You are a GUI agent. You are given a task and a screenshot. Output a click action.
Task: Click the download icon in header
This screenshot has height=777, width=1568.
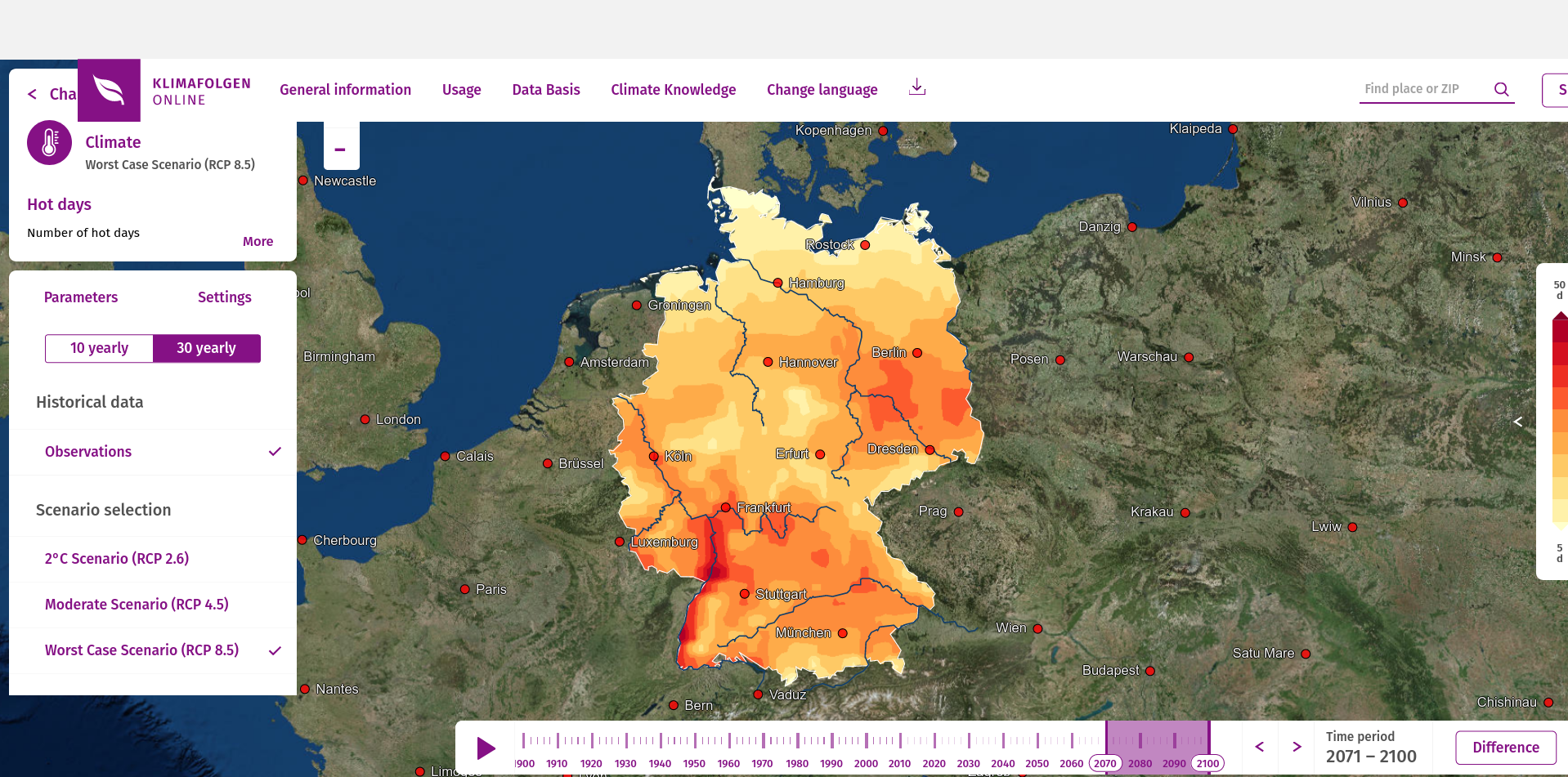[x=917, y=87]
